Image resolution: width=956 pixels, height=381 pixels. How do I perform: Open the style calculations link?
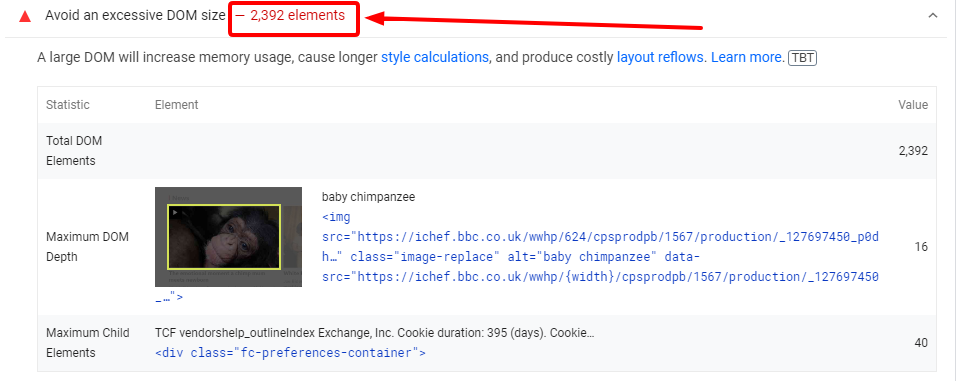pos(435,57)
